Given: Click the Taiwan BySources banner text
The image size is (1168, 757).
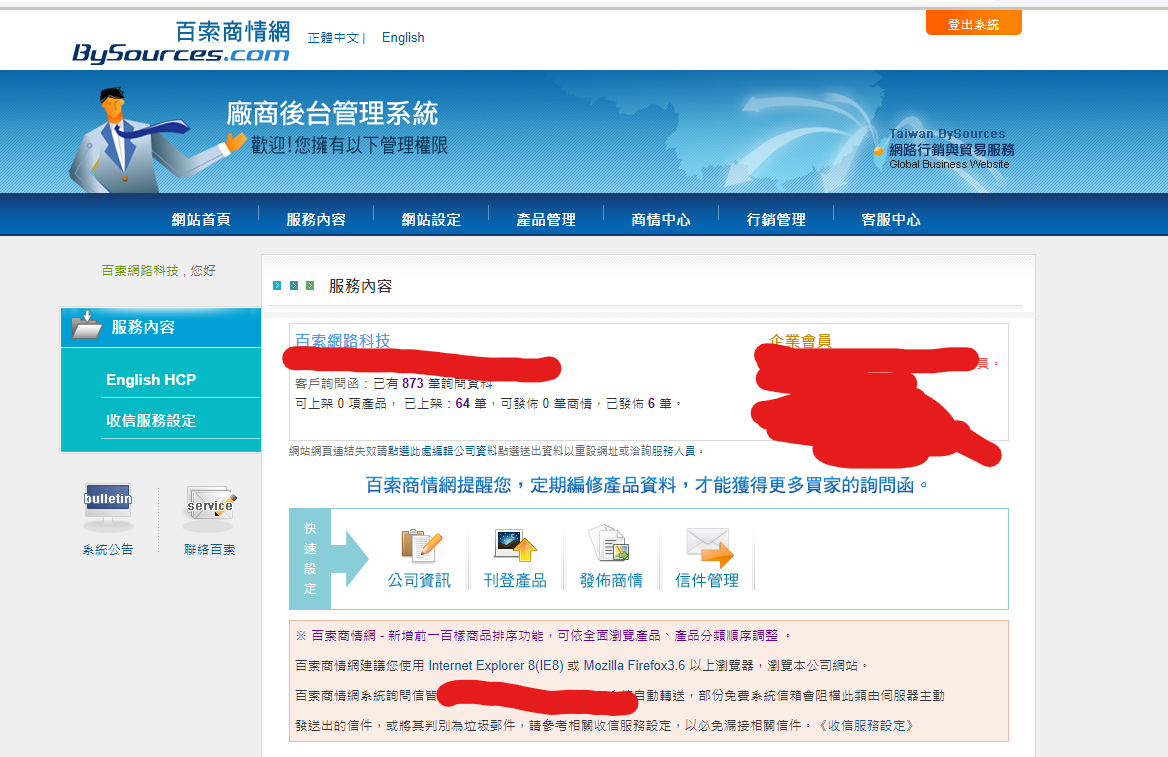Looking at the screenshot, I should pyautogui.click(x=947, y=134).
